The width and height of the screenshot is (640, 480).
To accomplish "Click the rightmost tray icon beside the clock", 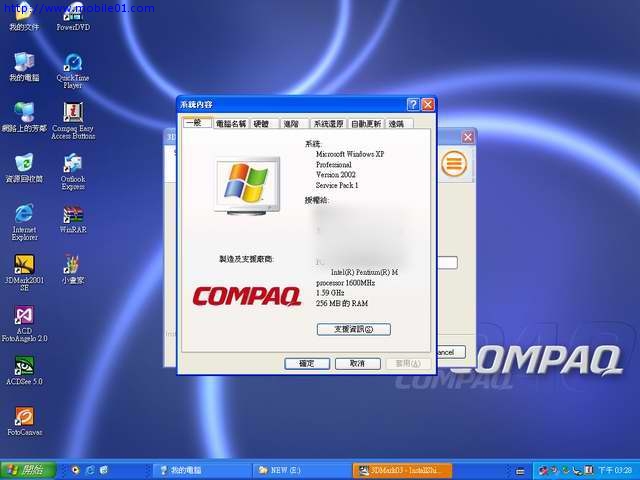I will click(589, 470).
